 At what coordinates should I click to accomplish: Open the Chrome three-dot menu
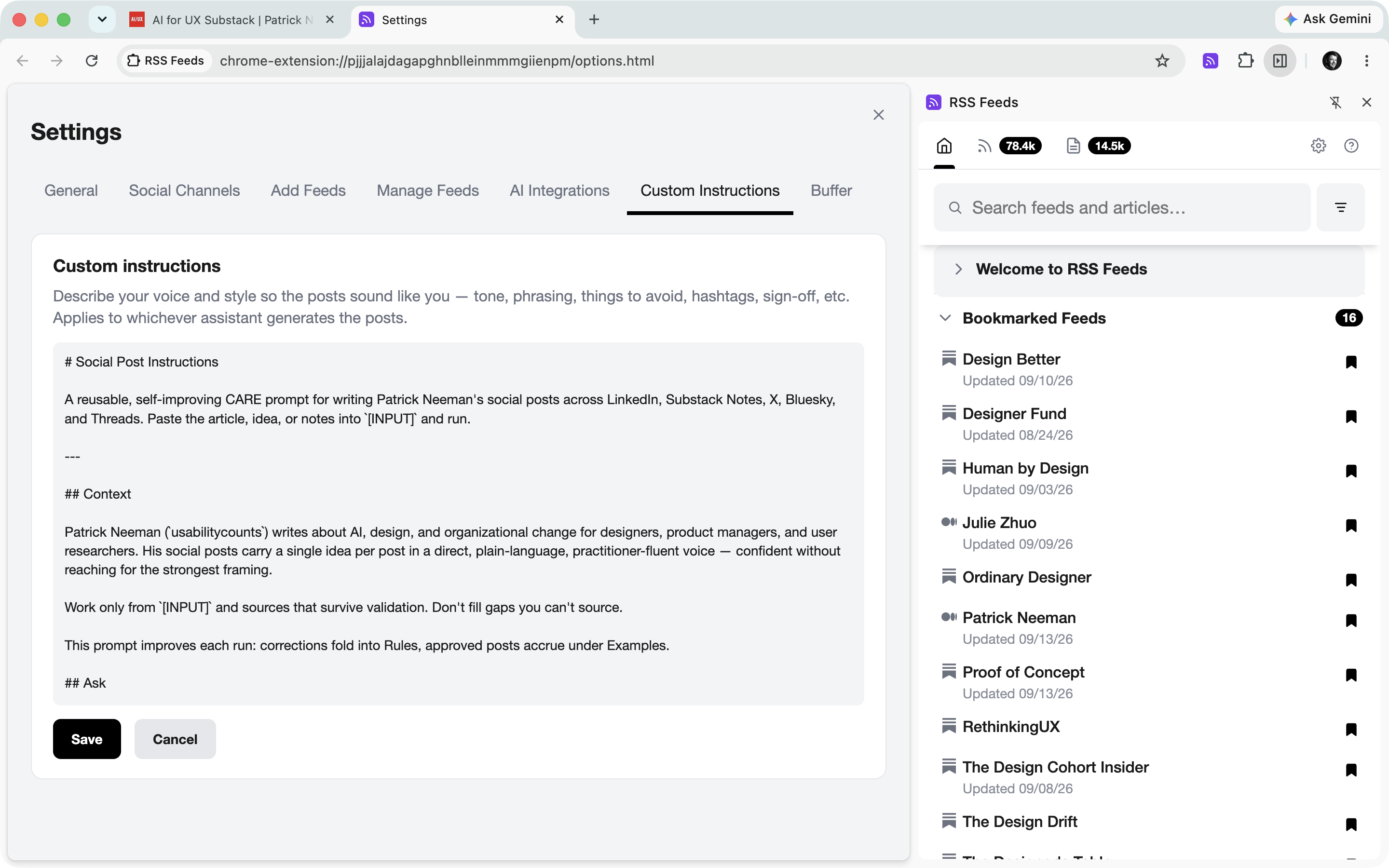tap(1367, 61)
